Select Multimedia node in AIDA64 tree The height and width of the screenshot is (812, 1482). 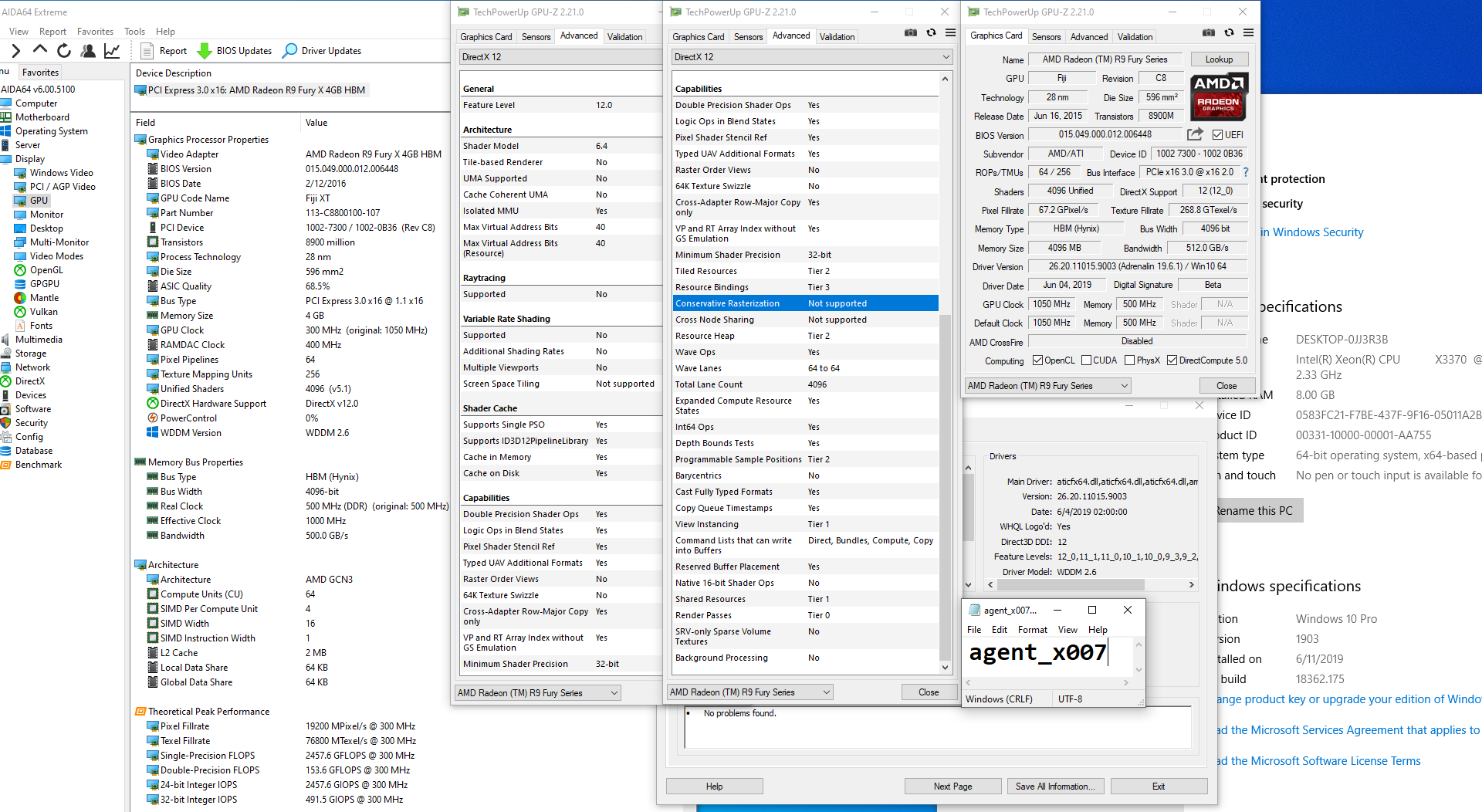point(39,340)
